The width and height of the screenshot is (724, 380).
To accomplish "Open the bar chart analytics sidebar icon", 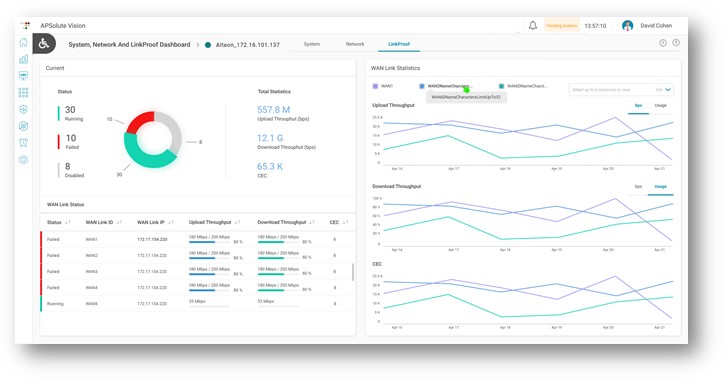I will click(23, 59).
